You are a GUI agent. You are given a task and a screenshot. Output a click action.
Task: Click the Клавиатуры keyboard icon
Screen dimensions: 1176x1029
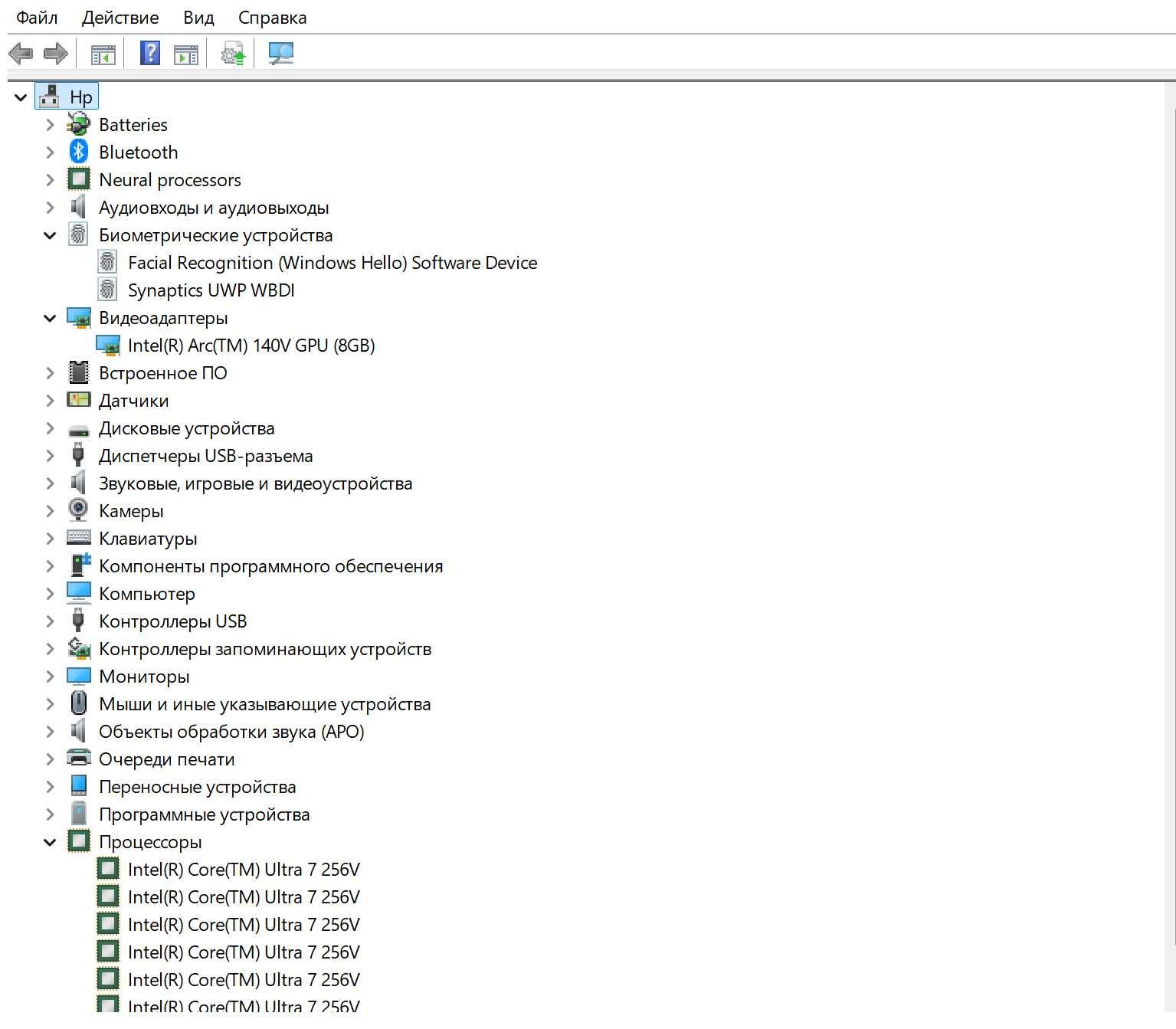(x=78, y=538)
